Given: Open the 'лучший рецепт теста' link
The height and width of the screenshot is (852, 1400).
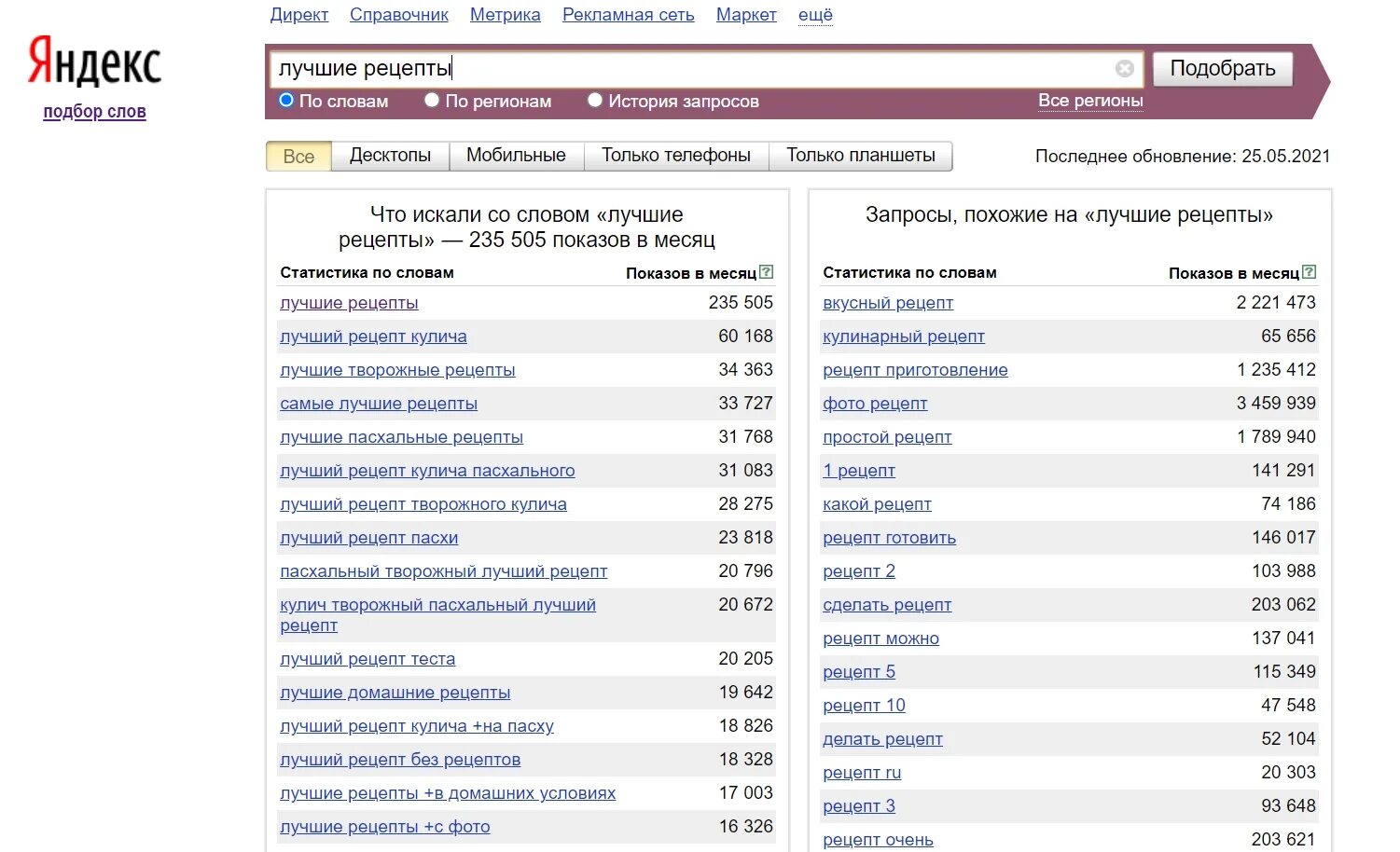Looking at the screenshot, I should click(367, 659).
